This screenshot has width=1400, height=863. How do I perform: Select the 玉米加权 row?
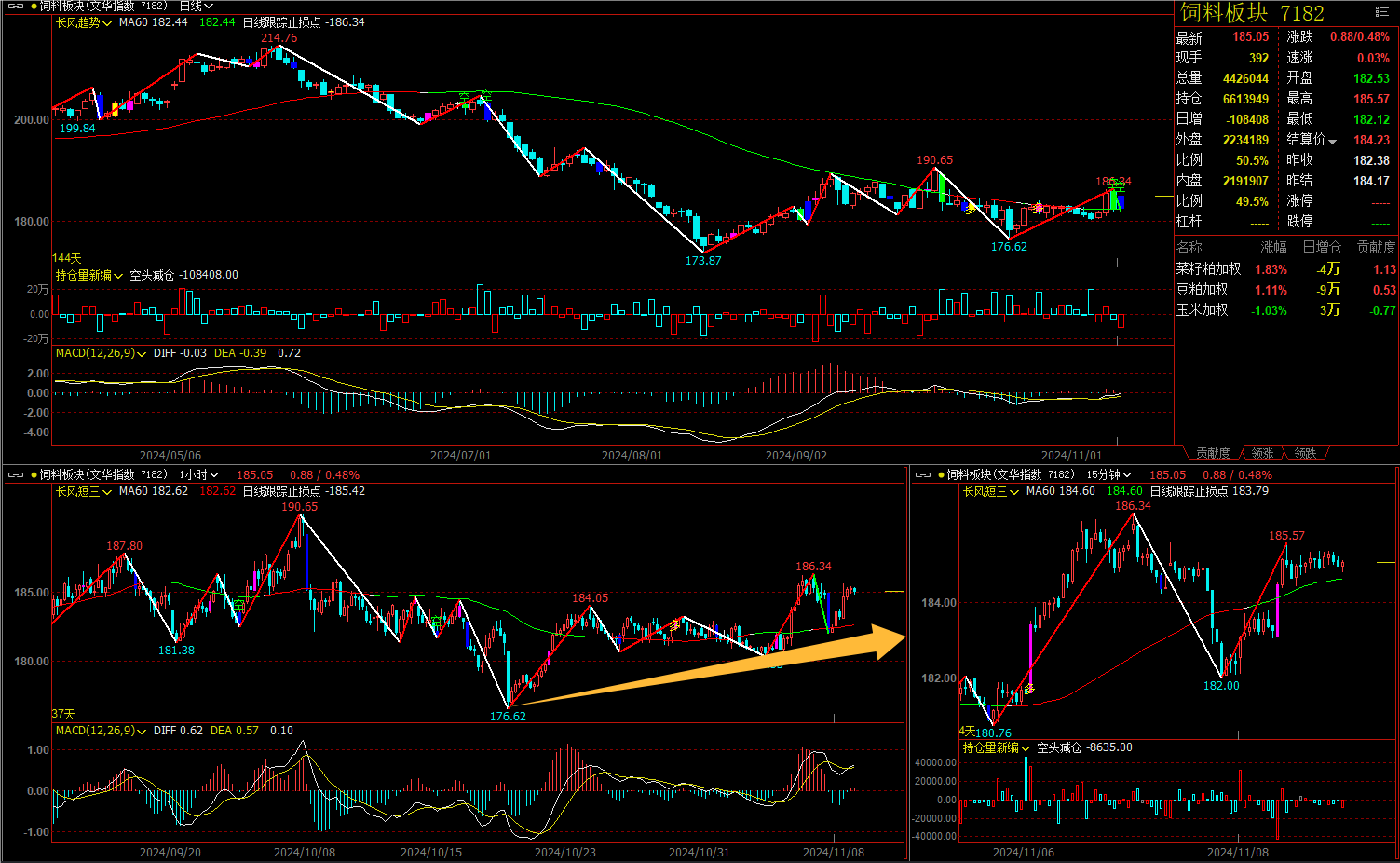[1202, 310]
